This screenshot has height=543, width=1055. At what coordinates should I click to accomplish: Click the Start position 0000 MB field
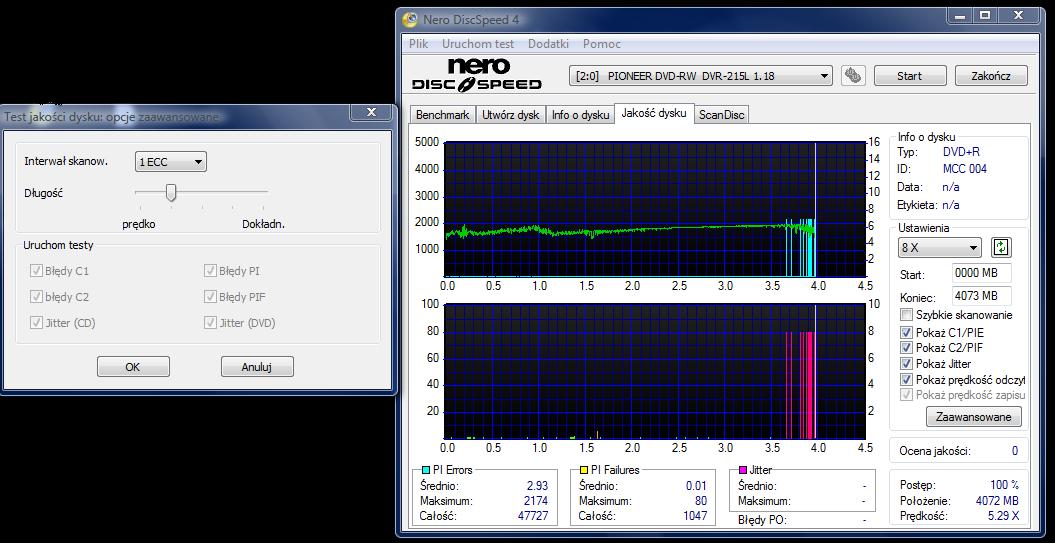point(982,275)
